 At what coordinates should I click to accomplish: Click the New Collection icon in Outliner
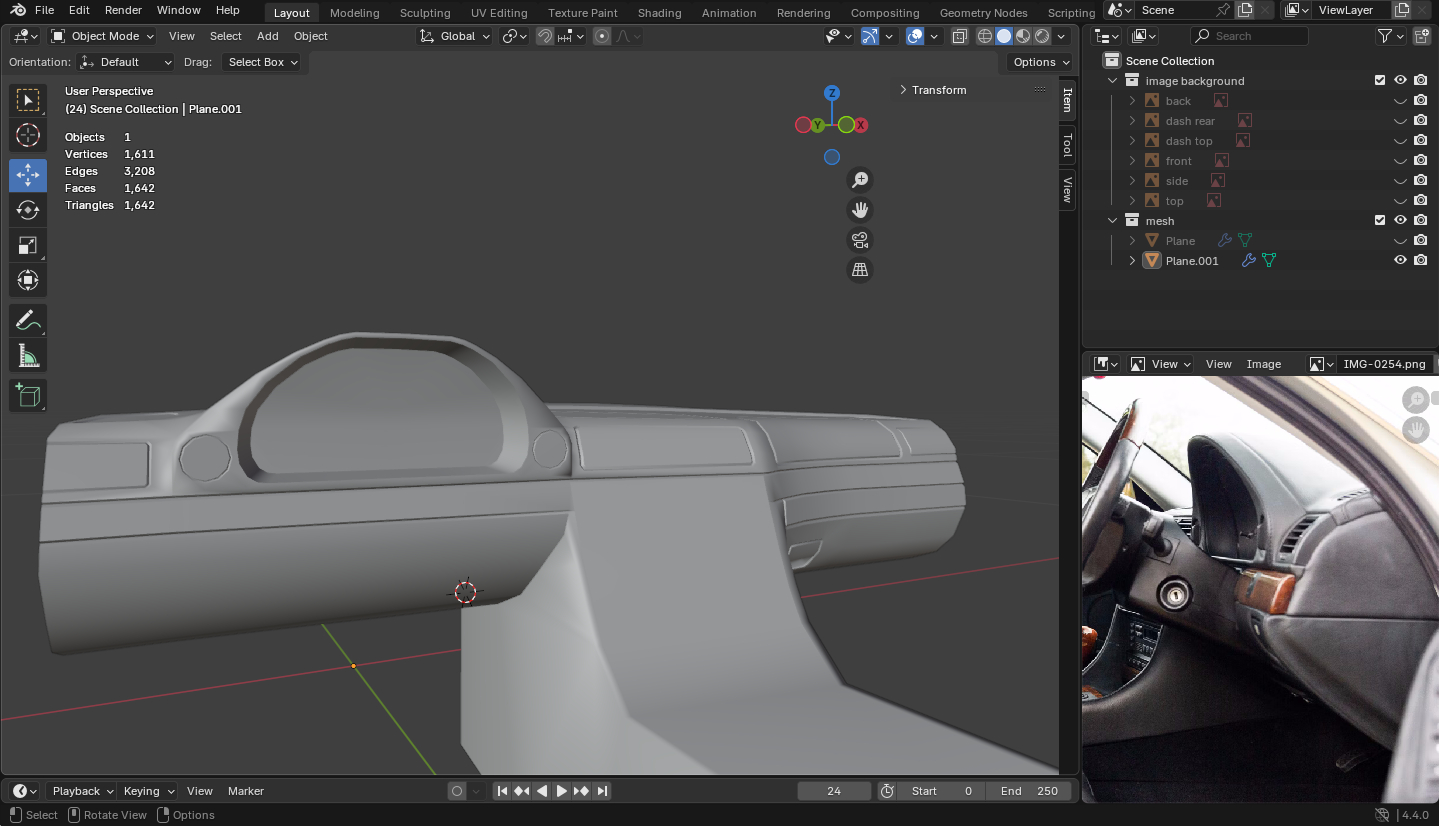[x=1421, y=36]
